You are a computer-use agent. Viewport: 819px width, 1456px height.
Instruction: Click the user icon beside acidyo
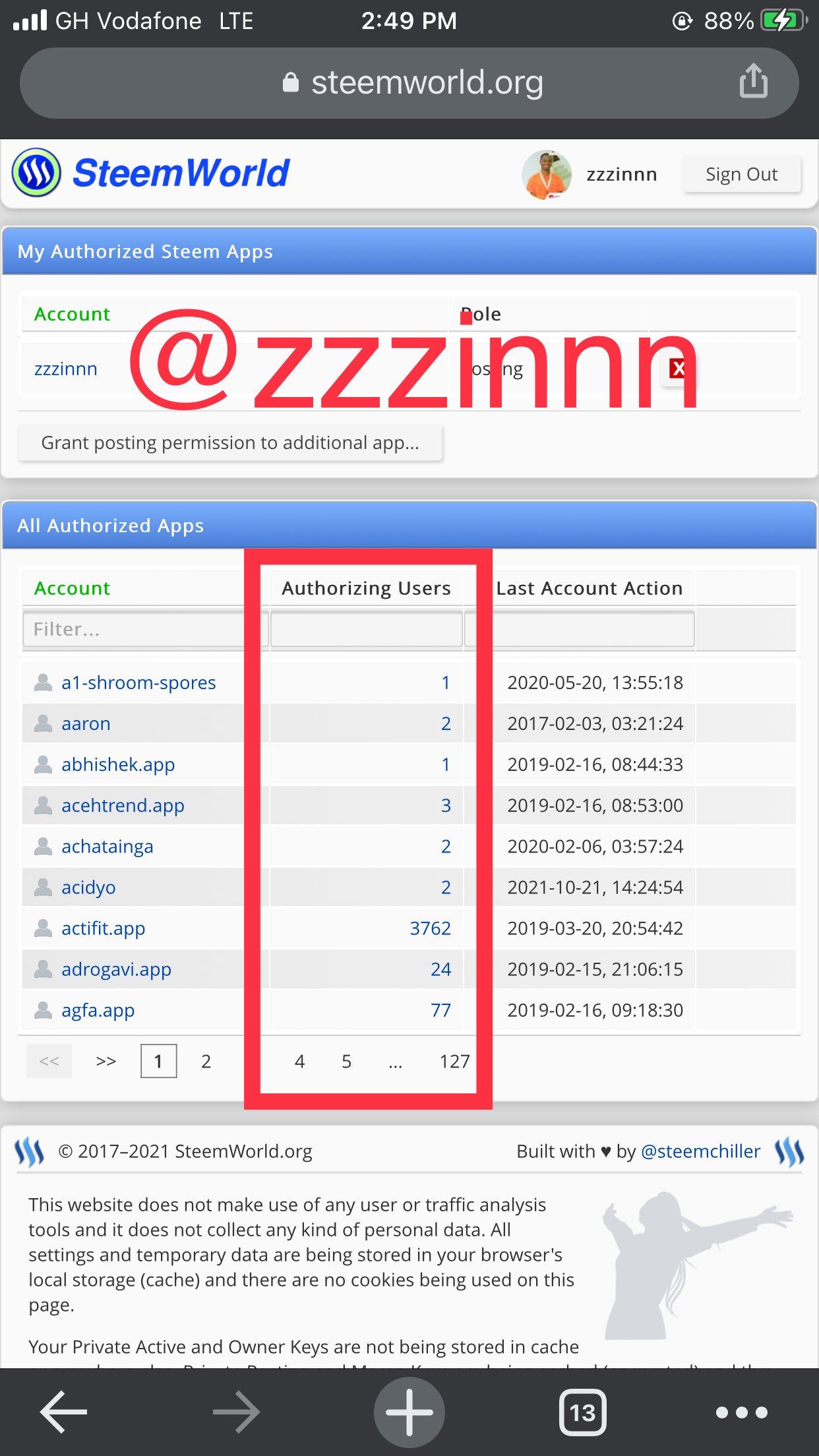point(43,887)
